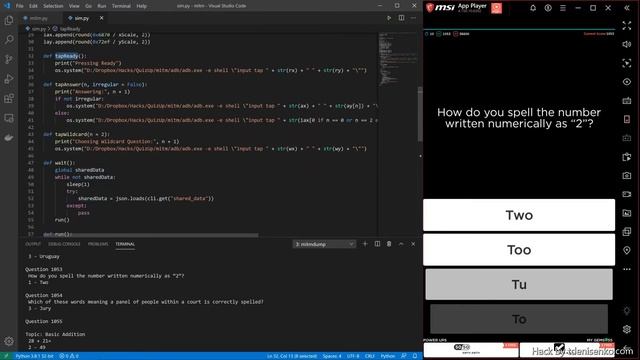640x360 pixels.
Task: Split the terminal panel
Action: [x=377, y=244]
